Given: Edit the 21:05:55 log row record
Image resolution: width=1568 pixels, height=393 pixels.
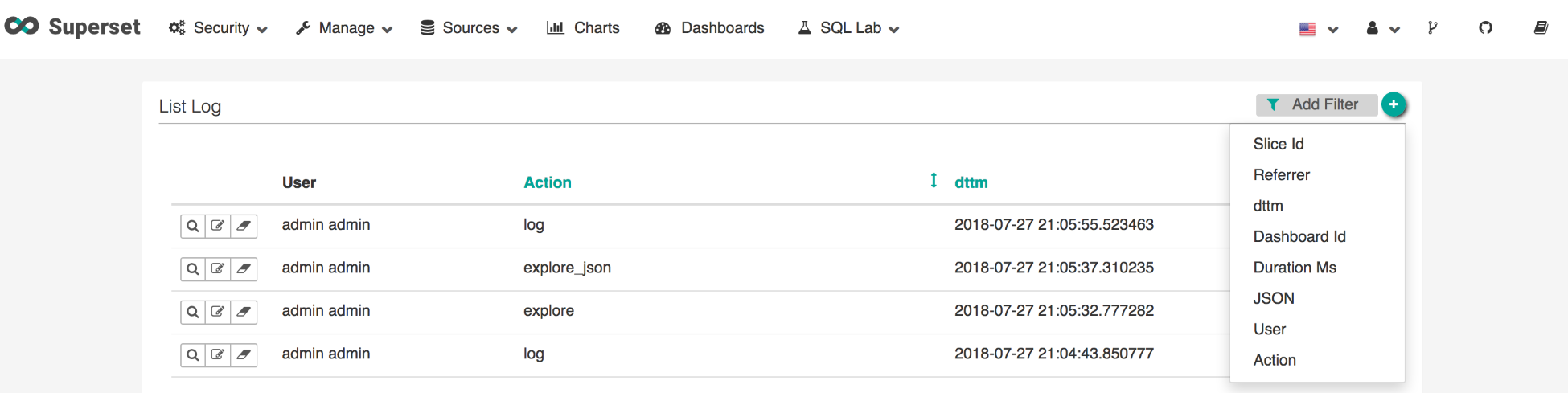Looking at the screenshot, I should pyautogui.click(x=218, y=226).
